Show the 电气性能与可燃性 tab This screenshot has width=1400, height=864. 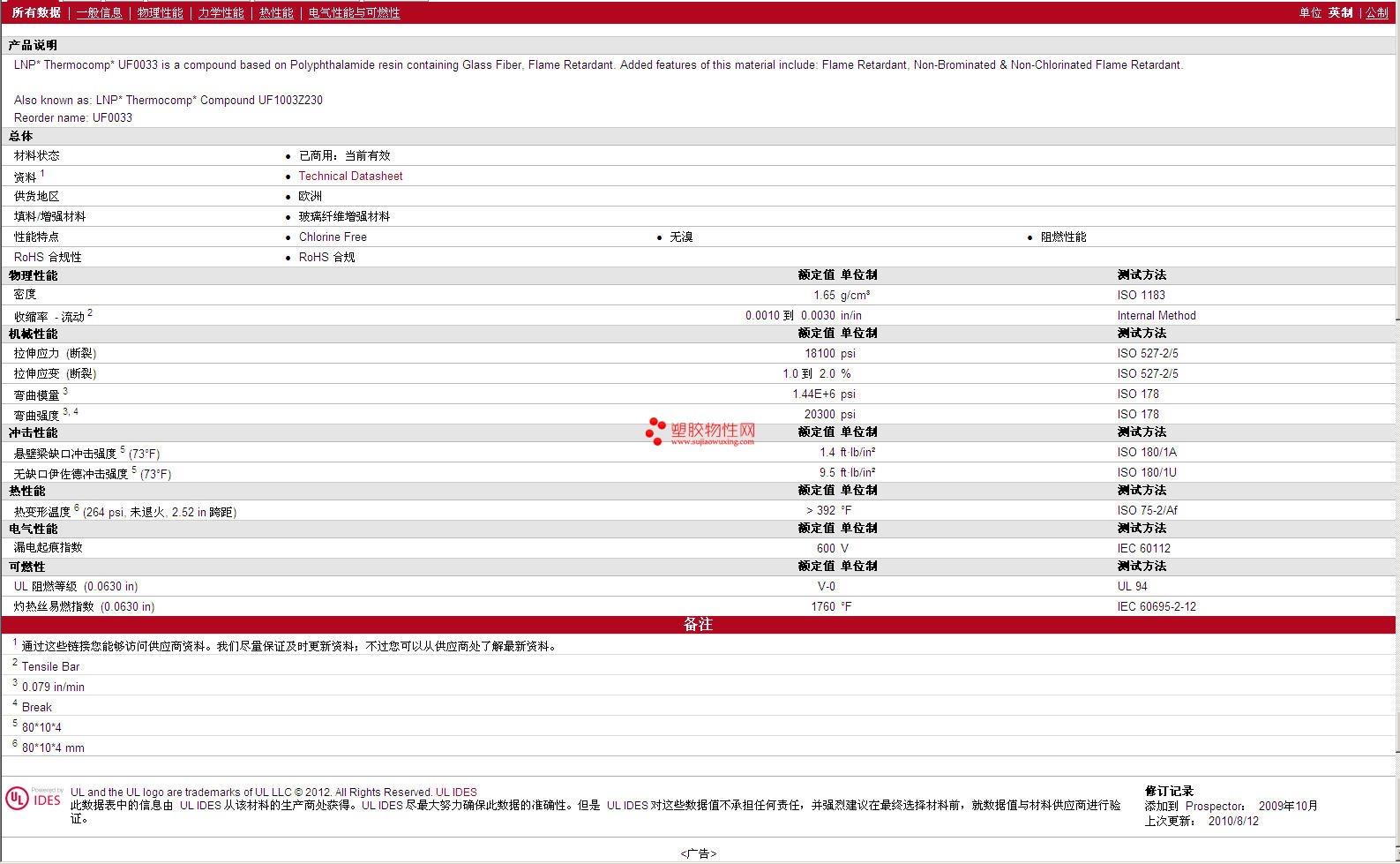click(355, 12)
